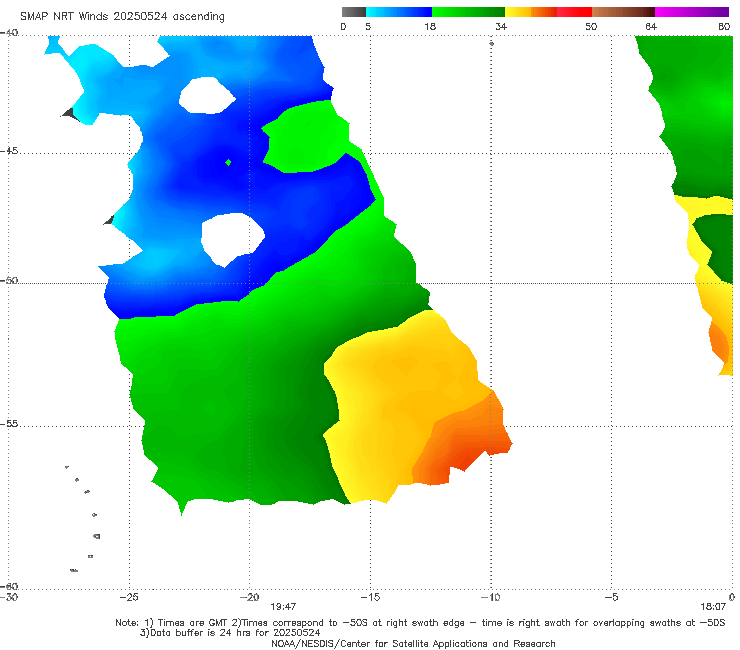Click the '-55' latitude axis label
Viewport: 740px width, 650px height.
click(9, 424)
